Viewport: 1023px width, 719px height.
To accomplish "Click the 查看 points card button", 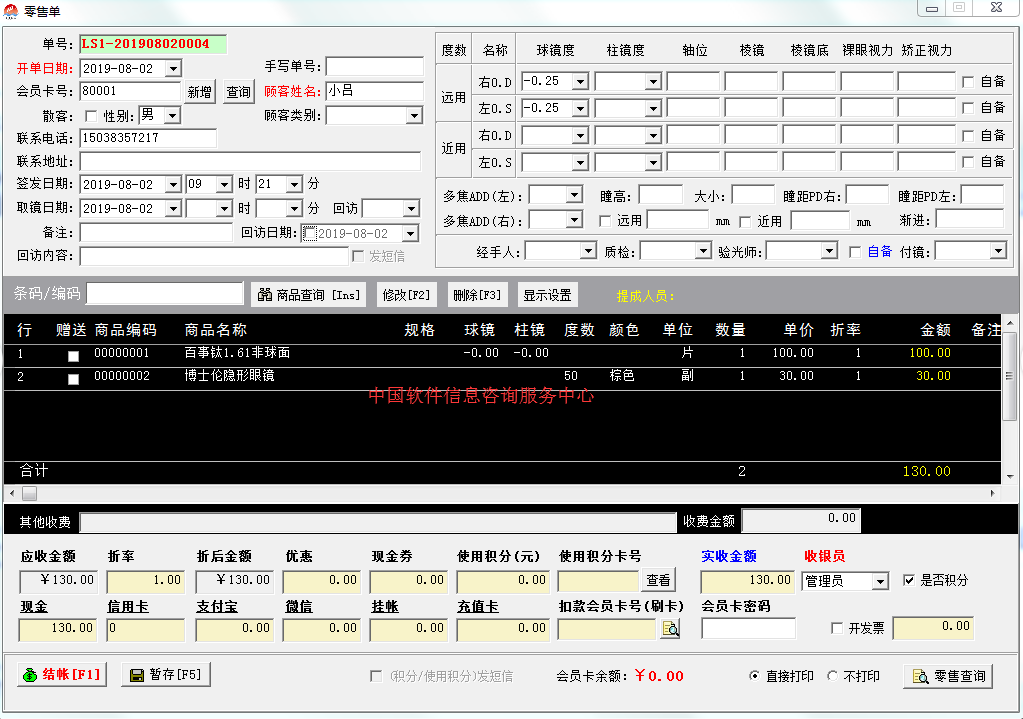I will [x=658, y=580].
